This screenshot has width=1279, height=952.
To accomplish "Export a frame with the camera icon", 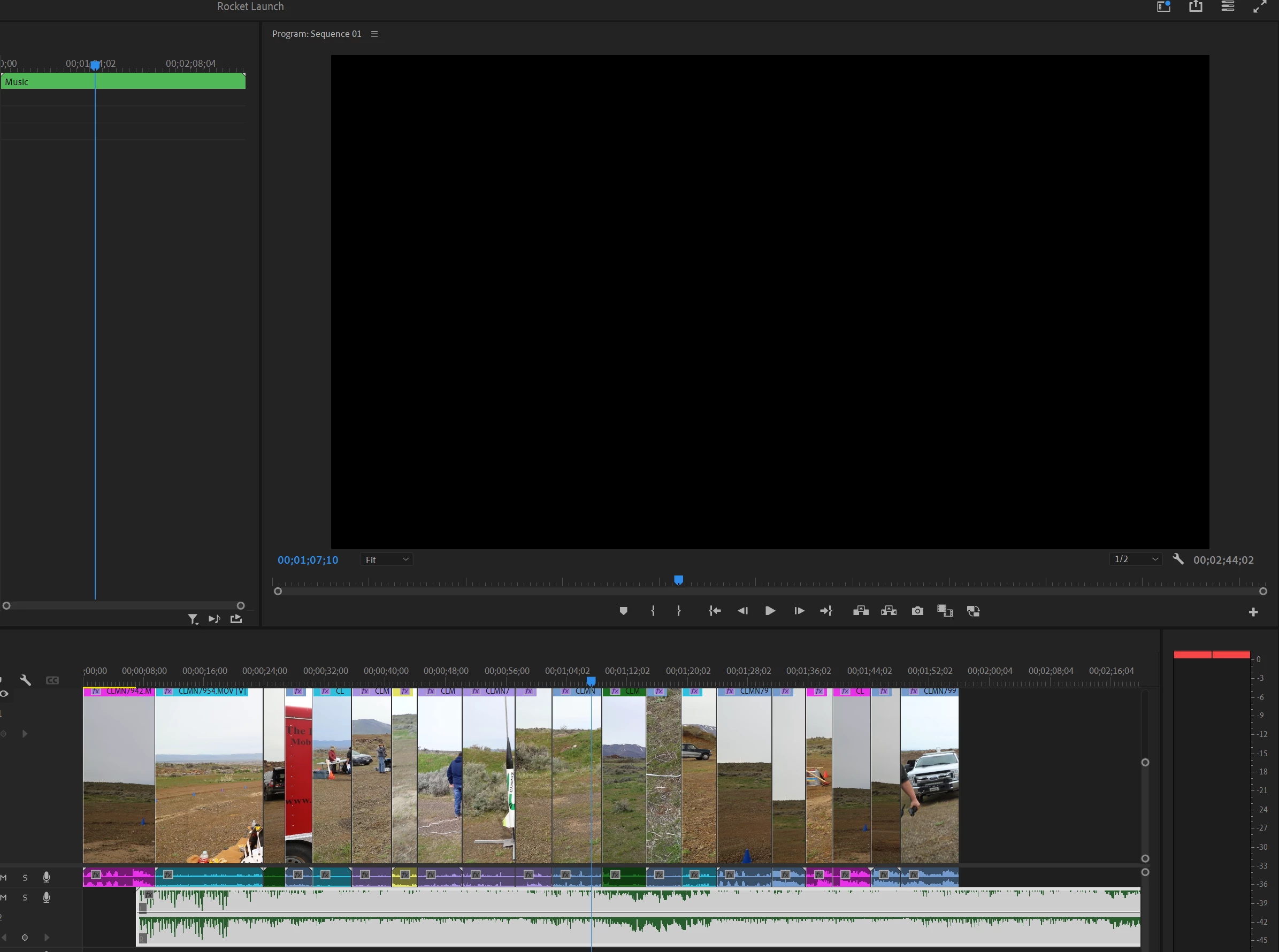I will pyautogui.click(x=917, y=611).
